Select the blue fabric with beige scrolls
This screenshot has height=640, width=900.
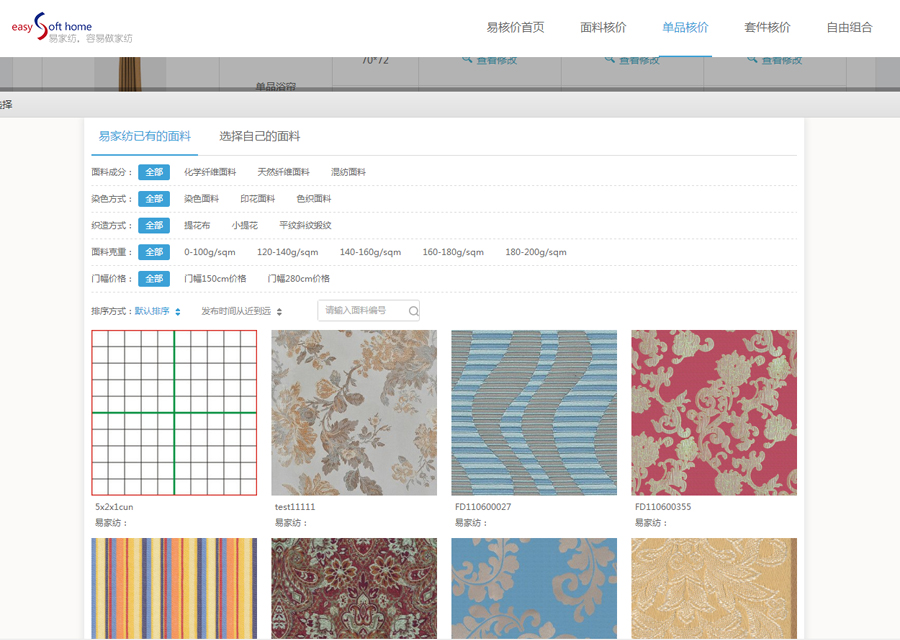(534, 588)
